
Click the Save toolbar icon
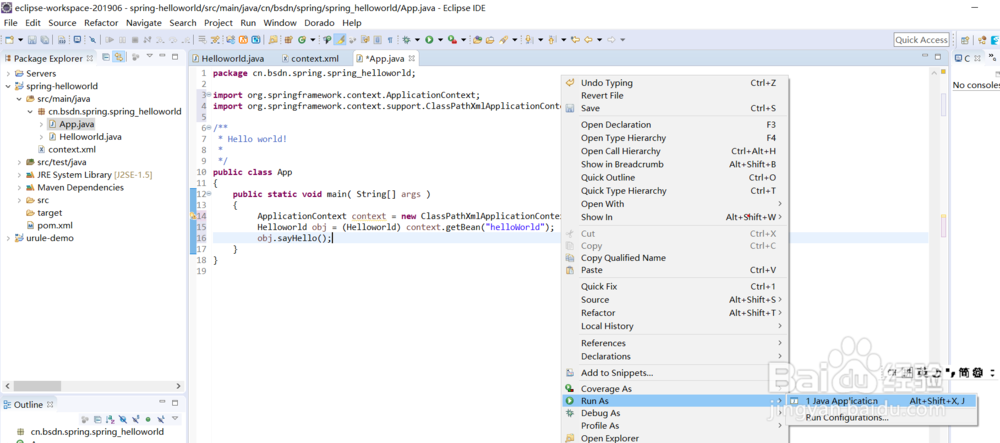coord(32,40)
